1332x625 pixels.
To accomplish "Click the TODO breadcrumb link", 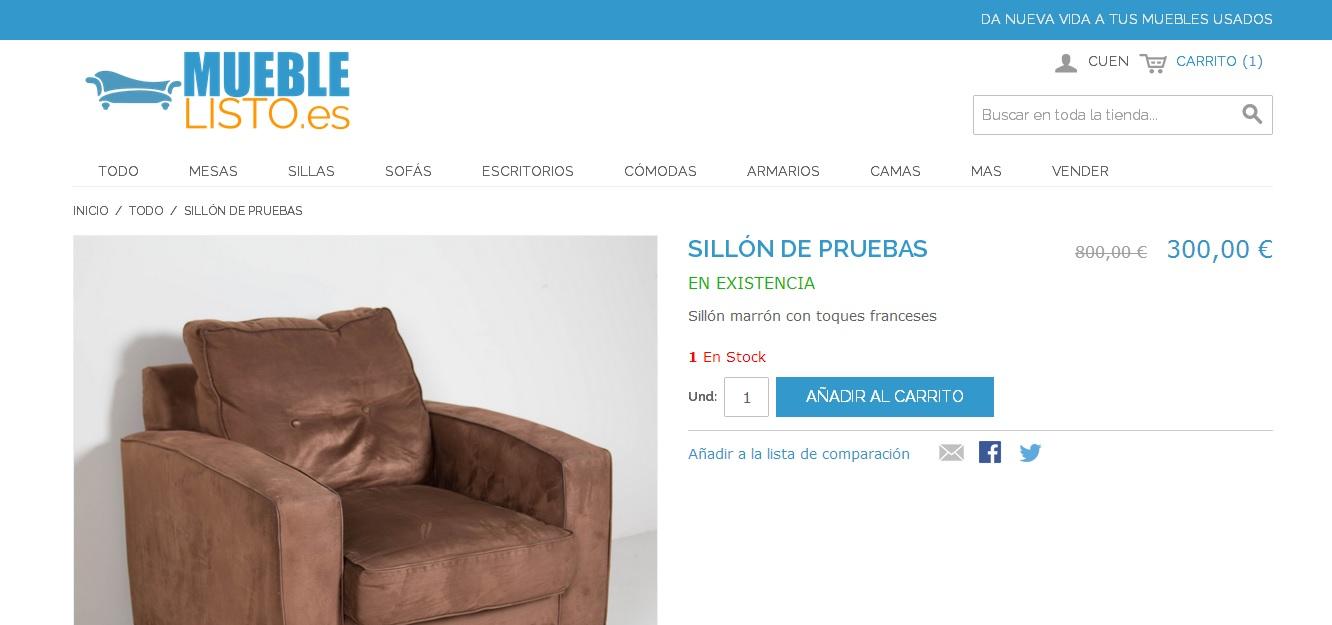I will tap(146, 211).
